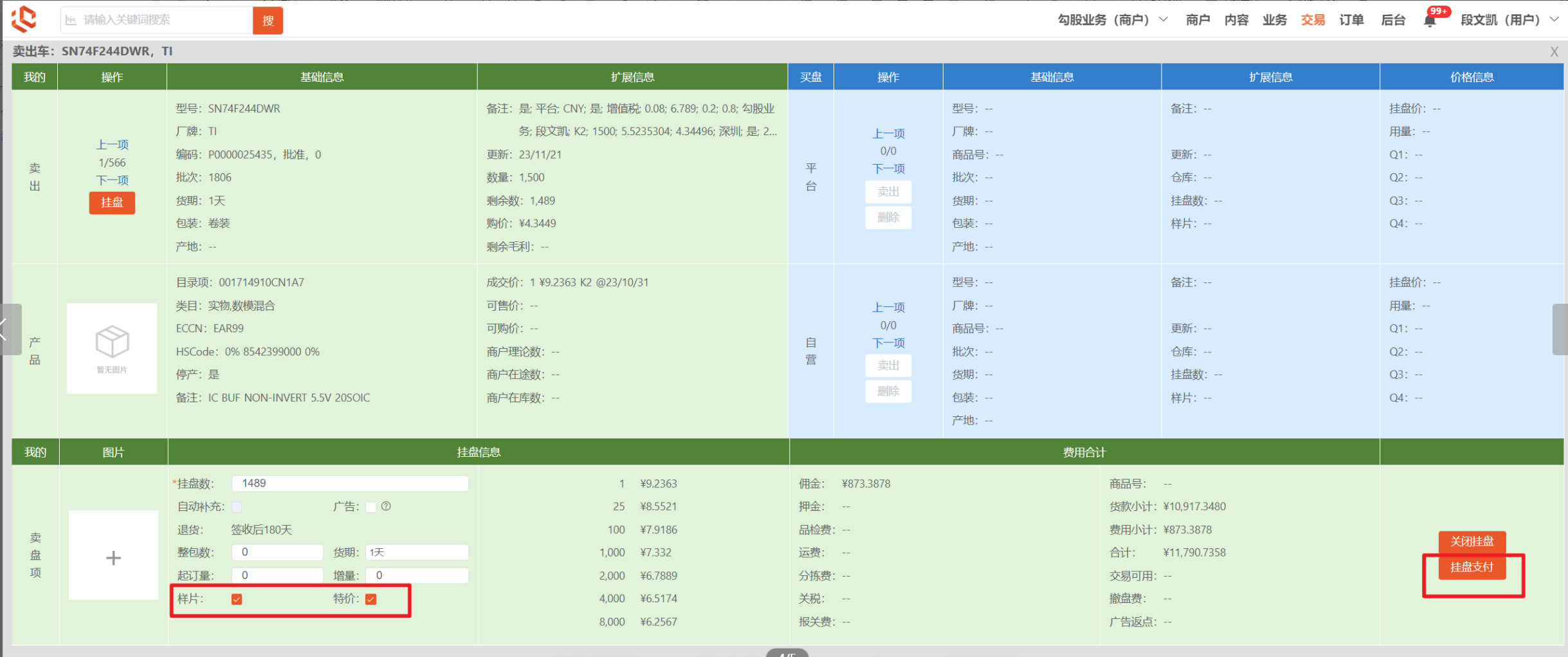Image resolution: width=1568 pixels, height=657 pixels.
Task: Close the 卖出车 panel with X
Action: (1554, 51)
